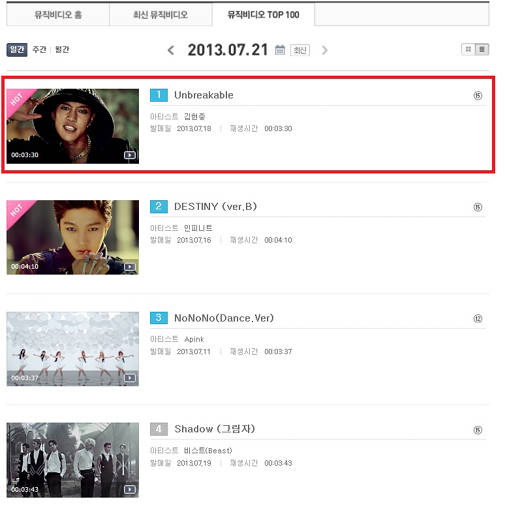Go to next date with right arrow
Screen dimensions: 505x510
[x=324, y=50]
